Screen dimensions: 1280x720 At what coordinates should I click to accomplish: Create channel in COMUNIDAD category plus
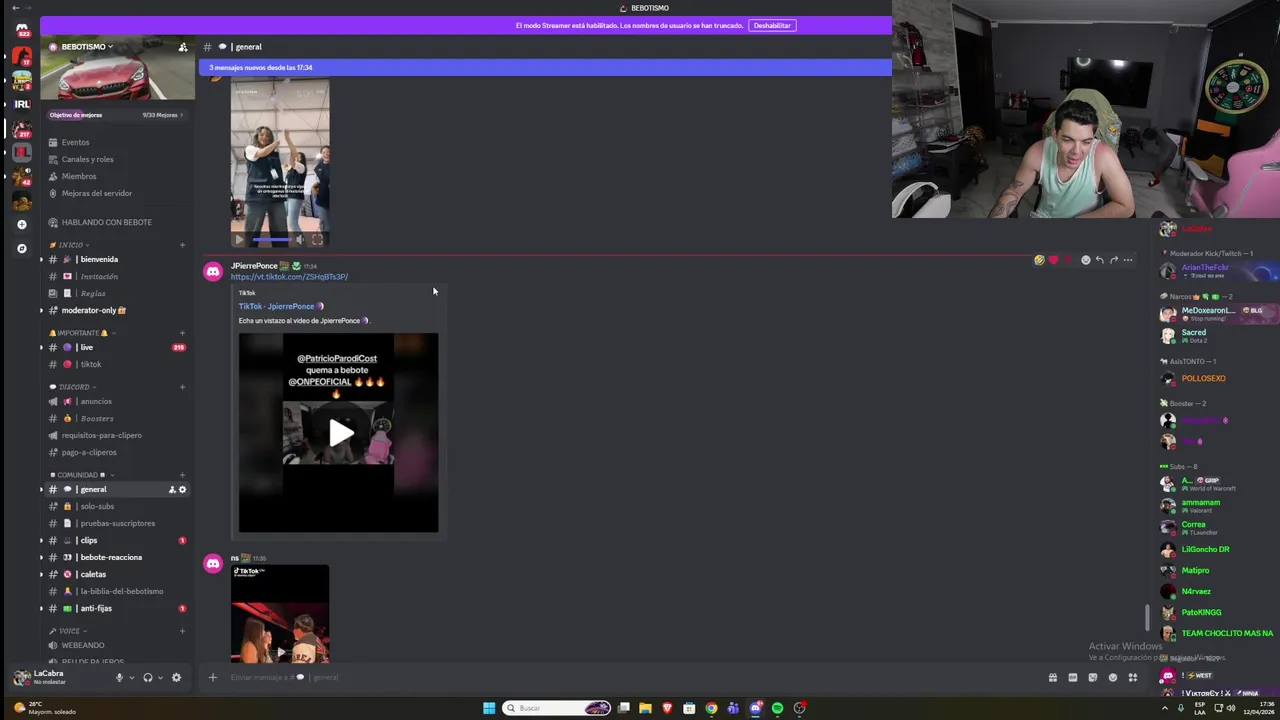(x=182, y=475)
